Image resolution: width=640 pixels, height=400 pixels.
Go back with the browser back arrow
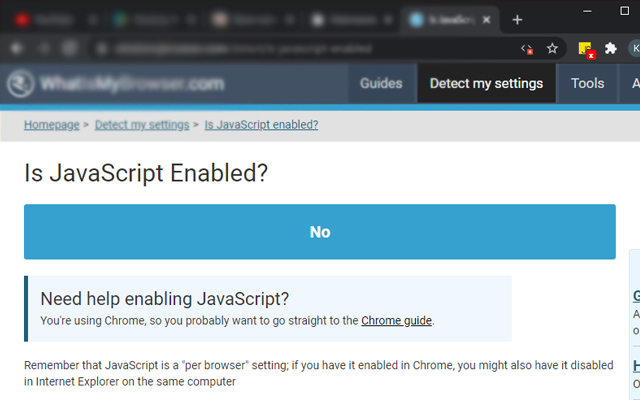[16, 49]
